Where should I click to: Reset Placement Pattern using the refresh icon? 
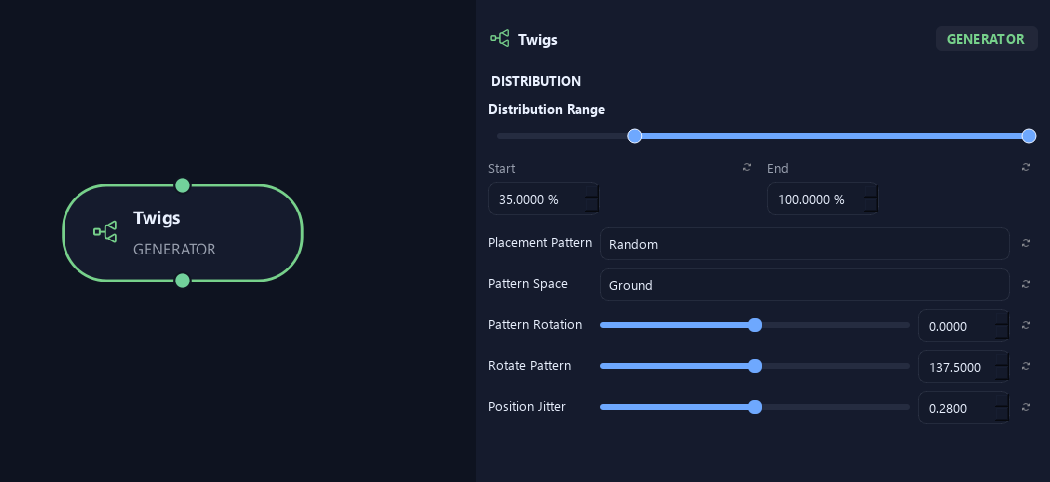(1025, 243)
